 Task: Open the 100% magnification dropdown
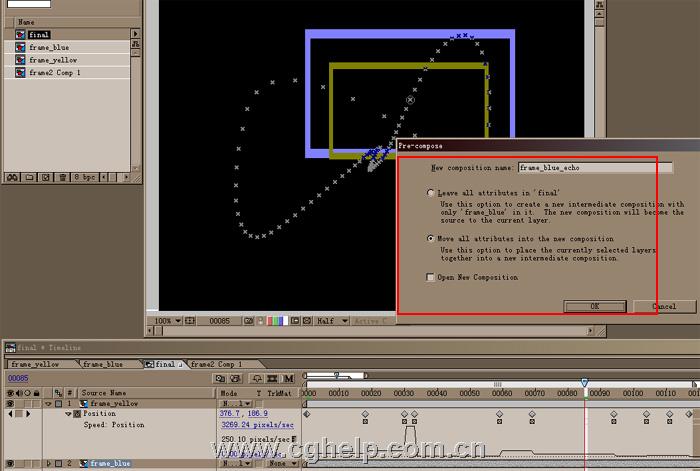click(x=168, y=321)
